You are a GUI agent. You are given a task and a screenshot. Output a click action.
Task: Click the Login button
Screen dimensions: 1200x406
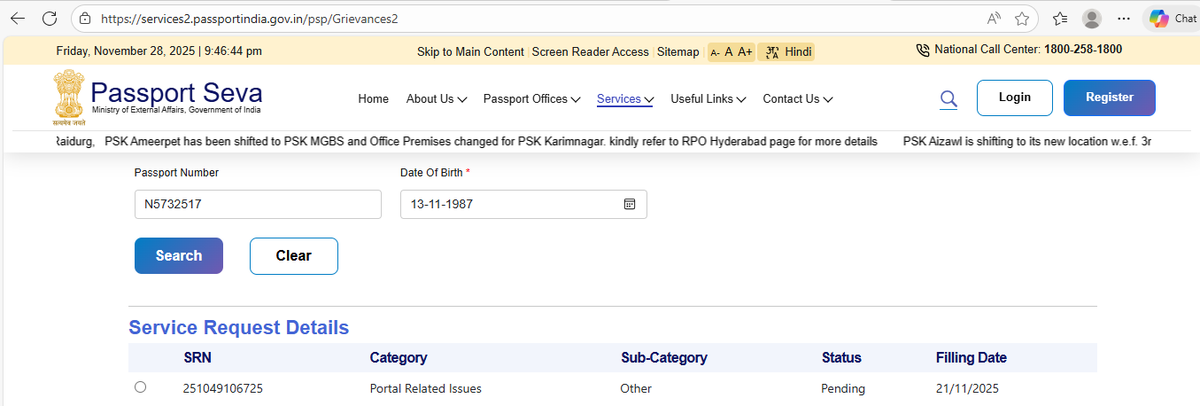pyautogui.click(x=1014, y=98)
